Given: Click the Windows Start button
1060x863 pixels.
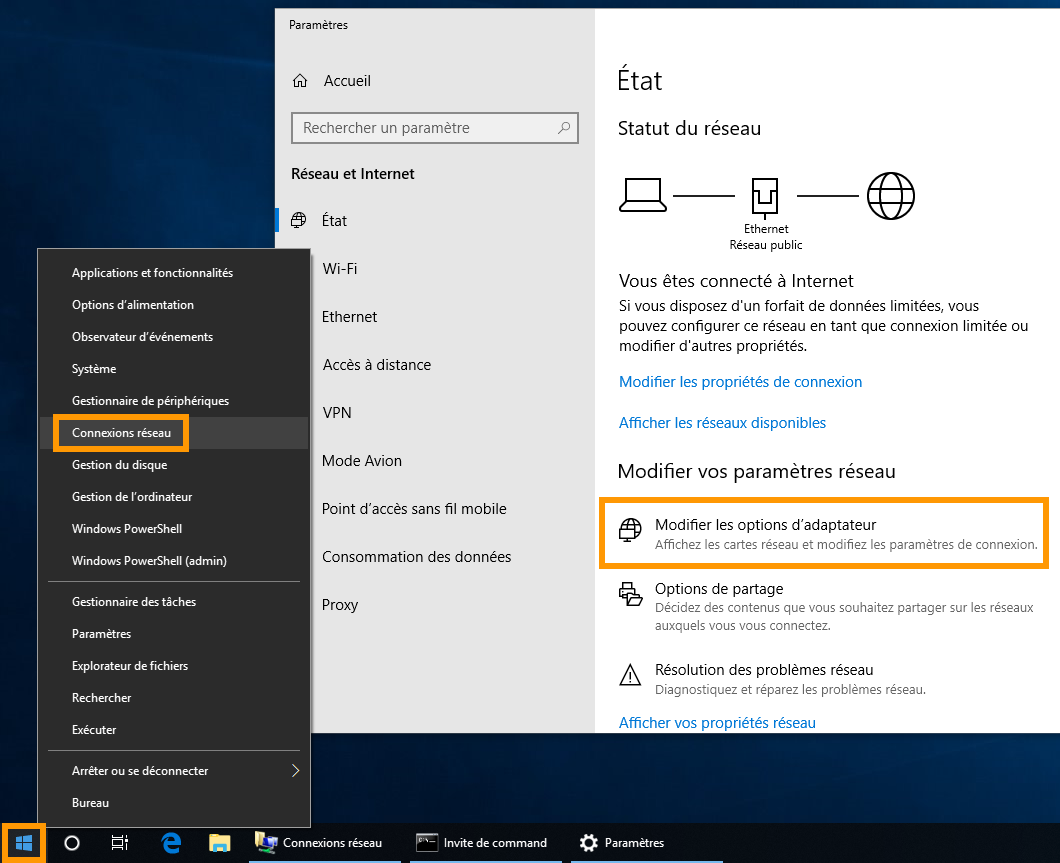Looking at the screenshot, I should pyautogui.click(x=24, y=843).
